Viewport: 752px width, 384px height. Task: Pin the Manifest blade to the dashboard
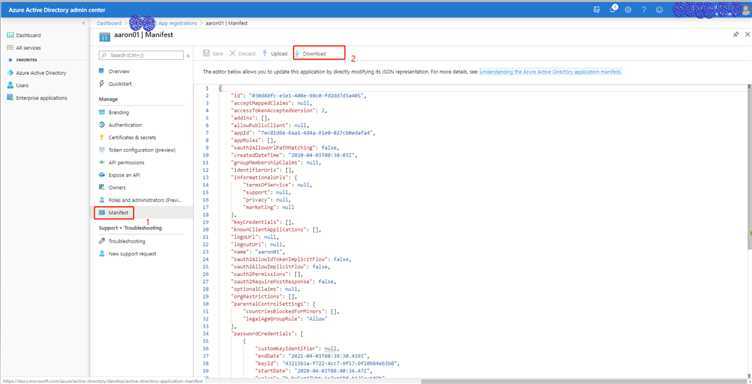[x=736, y=35]
